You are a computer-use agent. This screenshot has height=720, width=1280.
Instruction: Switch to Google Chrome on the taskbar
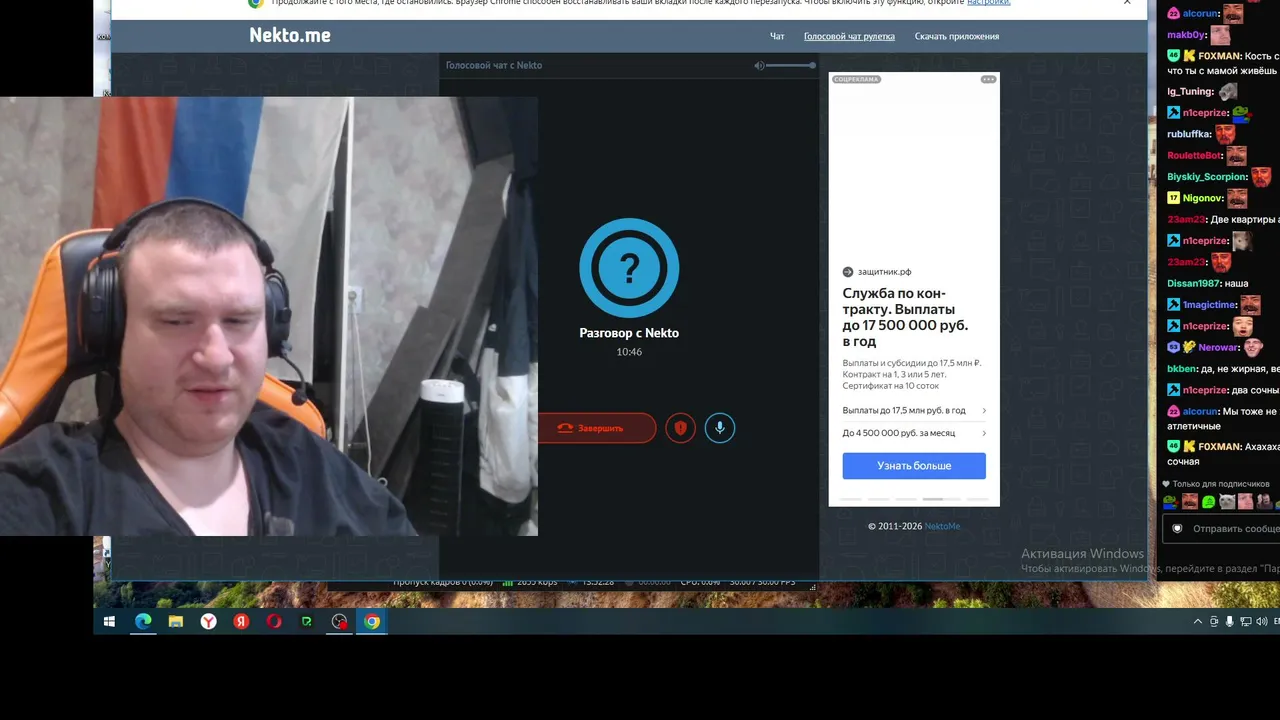pyautogui.click(x=372, y=621)
